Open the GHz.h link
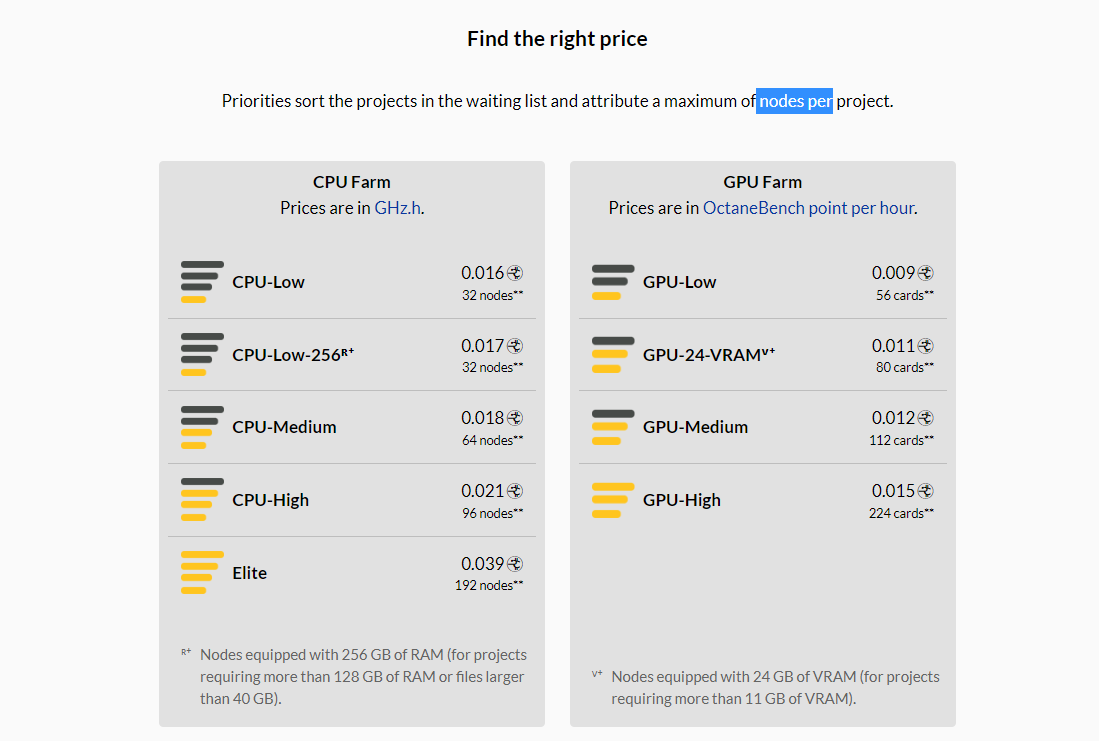This screenshot has height=741, width=1099. (x=397, y=208)
